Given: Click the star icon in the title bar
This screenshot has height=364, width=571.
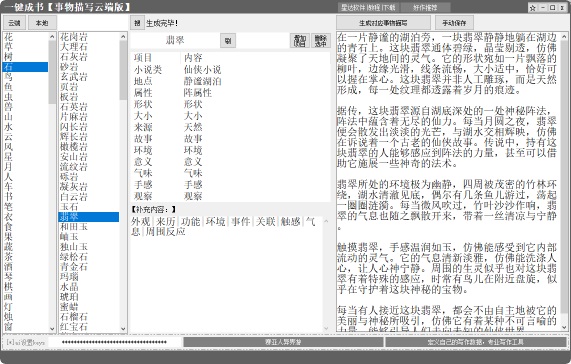Looking at the screenshot, I should 533,8.
